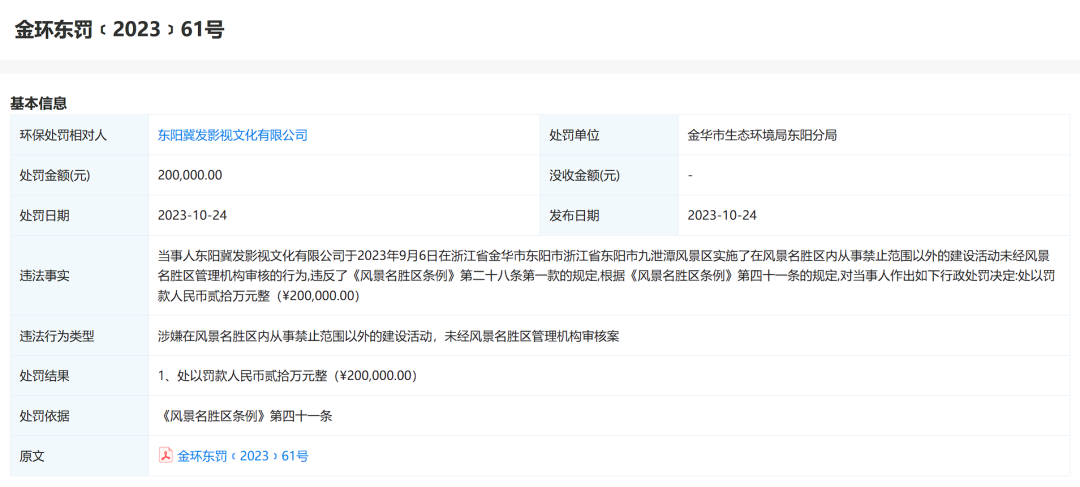The image size is (1080, 487).
Task: Open the 东阳冀发影视文化有限公司 company link
Action: point(232,135)
